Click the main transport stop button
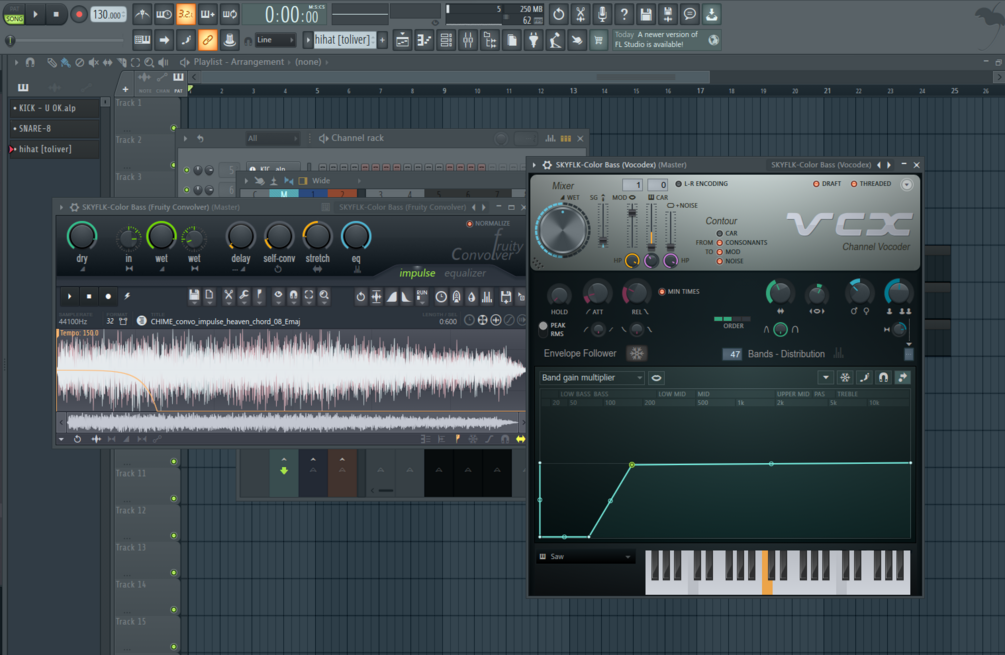 56,13
